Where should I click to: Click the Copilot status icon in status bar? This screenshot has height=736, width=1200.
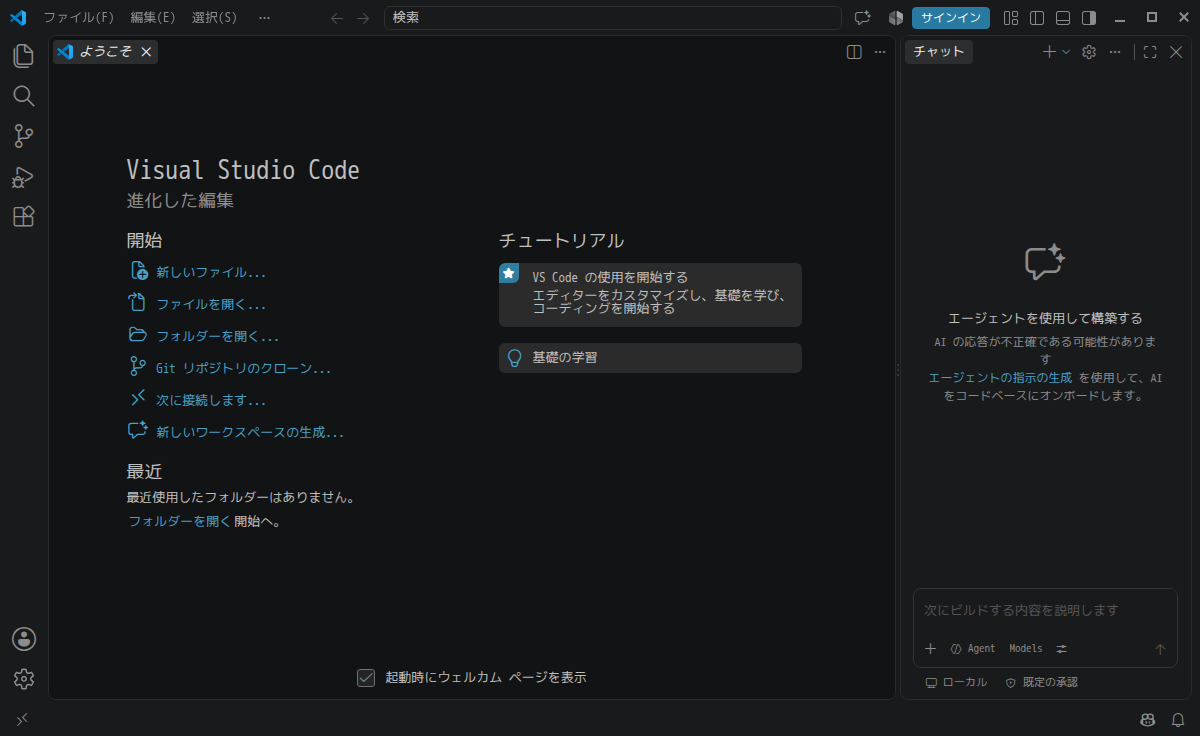1148,719
